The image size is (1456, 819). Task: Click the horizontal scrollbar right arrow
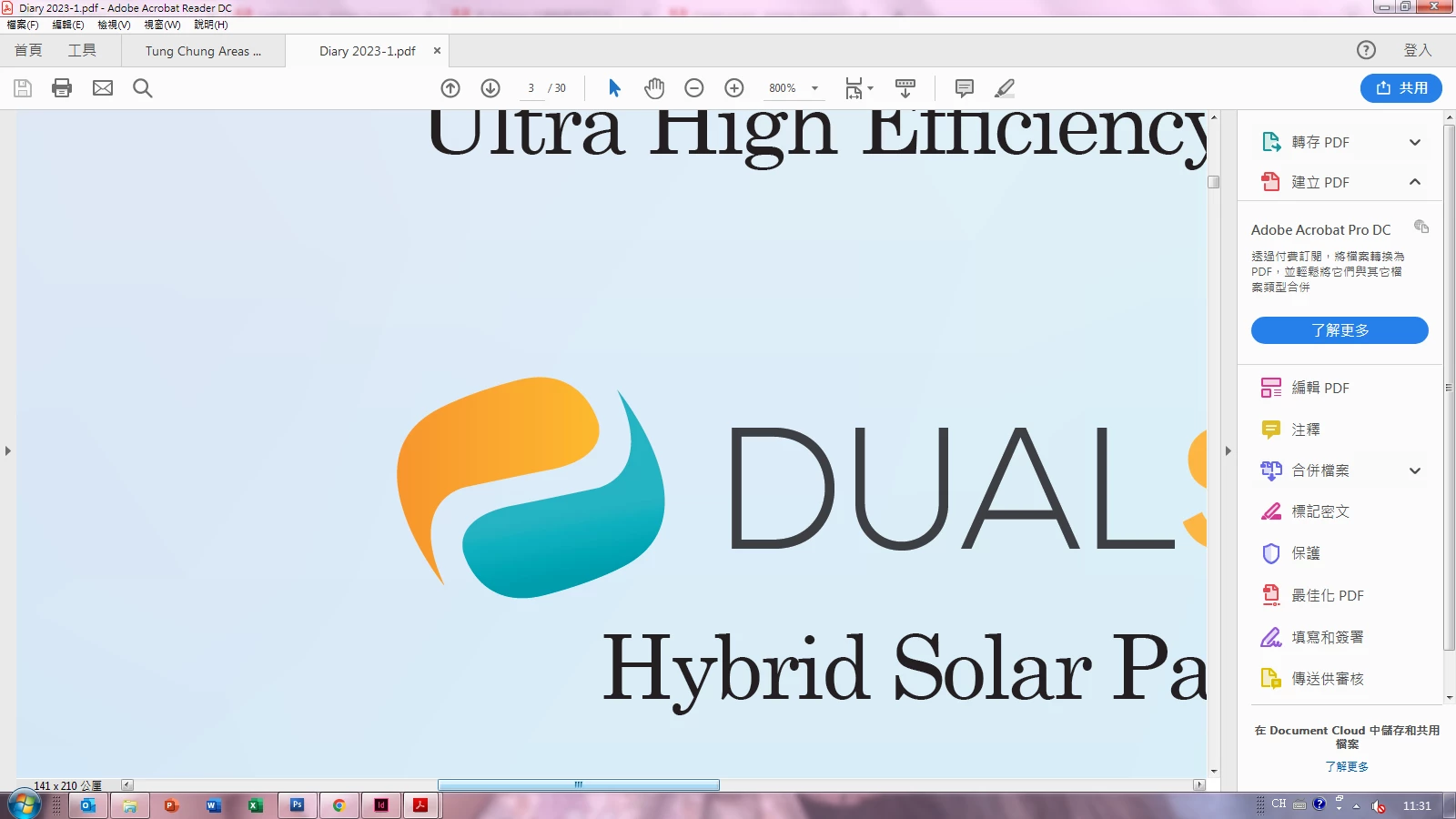click(x=1199, y=784)
